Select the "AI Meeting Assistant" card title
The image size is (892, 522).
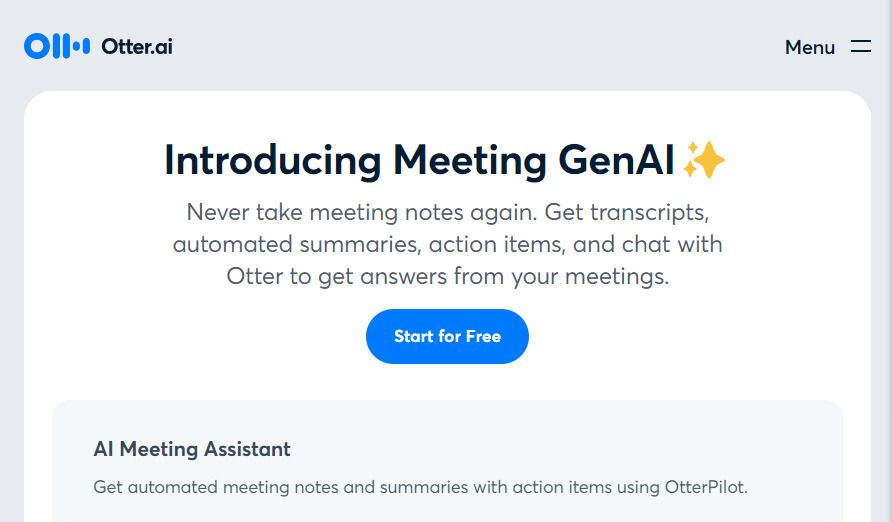tap(192, 449)
